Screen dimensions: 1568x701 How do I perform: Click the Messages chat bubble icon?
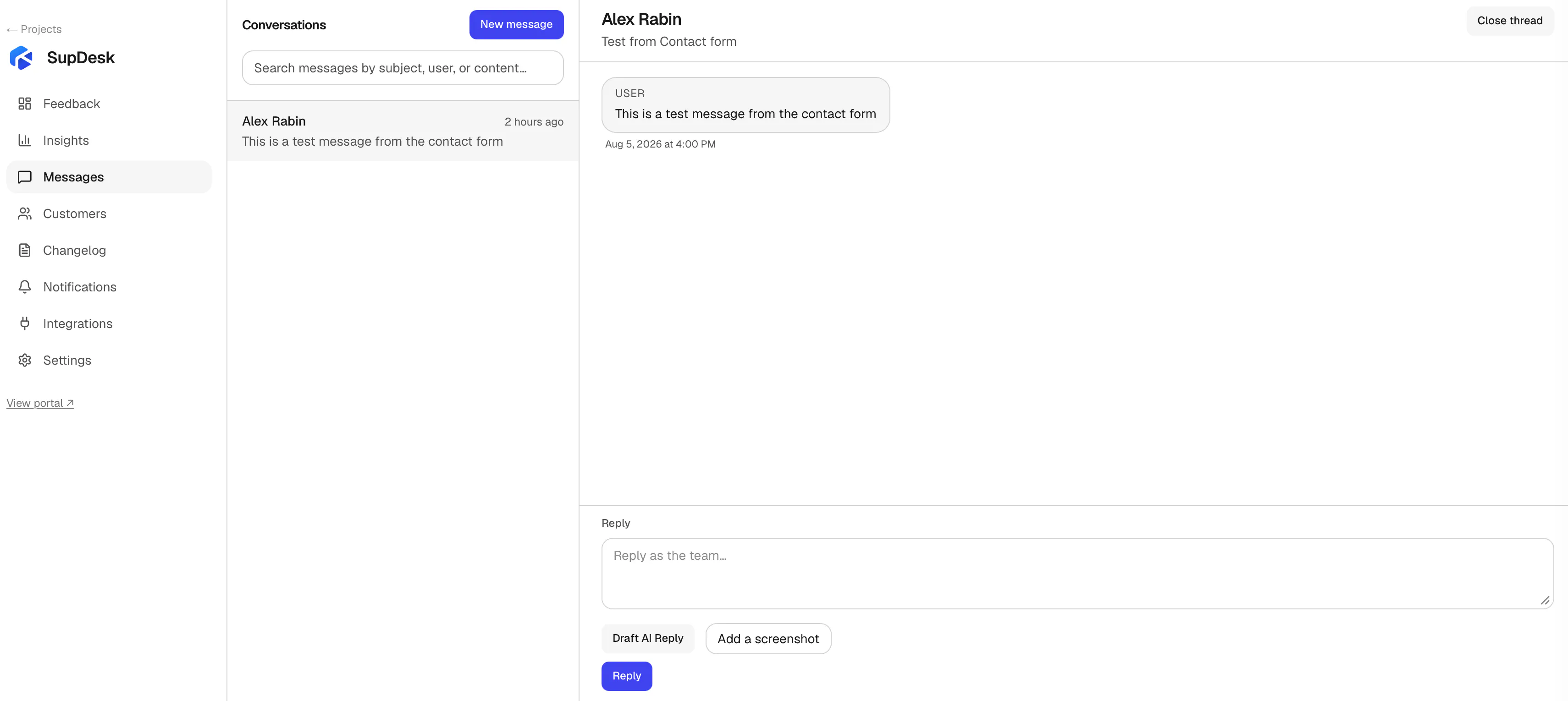click(x=24, y=177)
